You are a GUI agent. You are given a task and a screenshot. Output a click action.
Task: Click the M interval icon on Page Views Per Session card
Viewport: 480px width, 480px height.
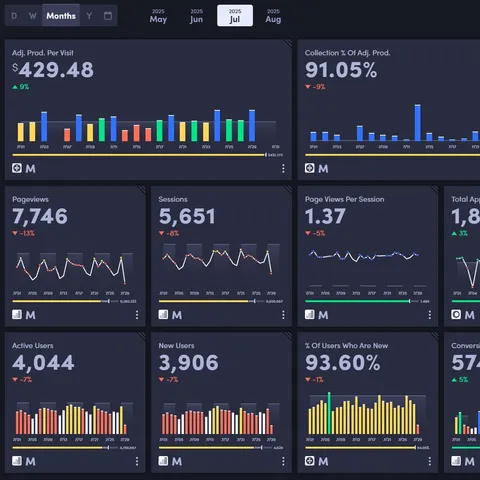point(323,315)
